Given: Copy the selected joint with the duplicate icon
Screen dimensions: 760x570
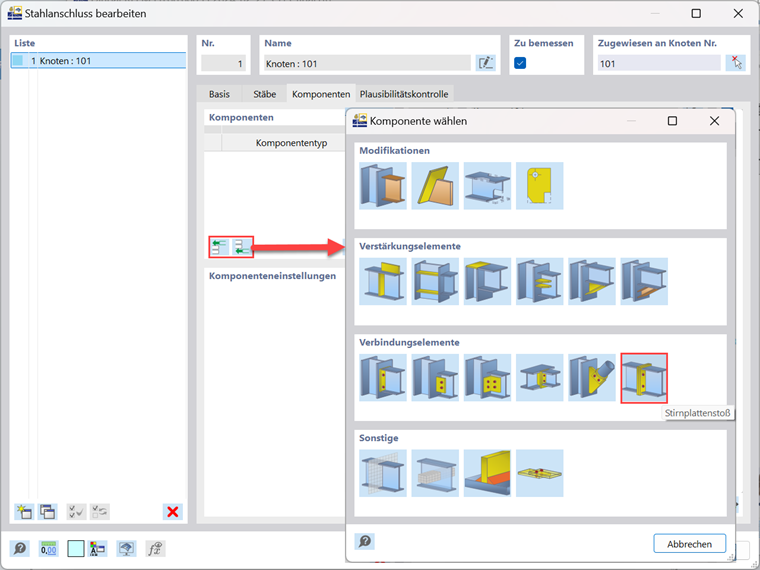Looking at the screenshot, I should point(47,511).
